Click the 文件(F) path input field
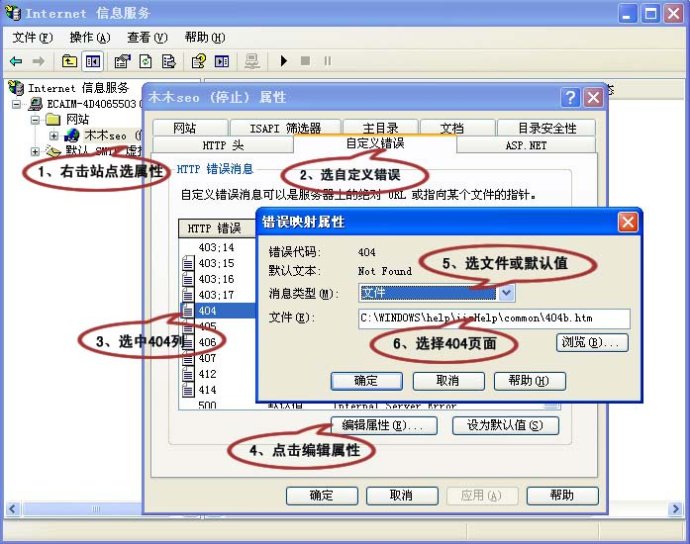The image size is (690, 544). (x=494, y=318)
